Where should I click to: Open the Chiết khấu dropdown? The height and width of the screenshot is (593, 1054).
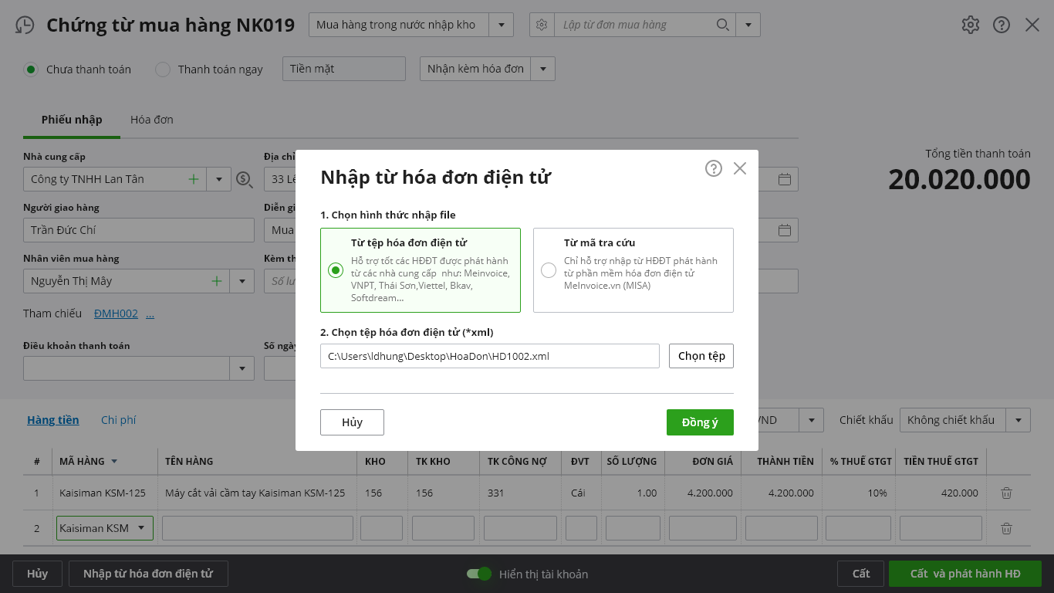point(1018,420)
